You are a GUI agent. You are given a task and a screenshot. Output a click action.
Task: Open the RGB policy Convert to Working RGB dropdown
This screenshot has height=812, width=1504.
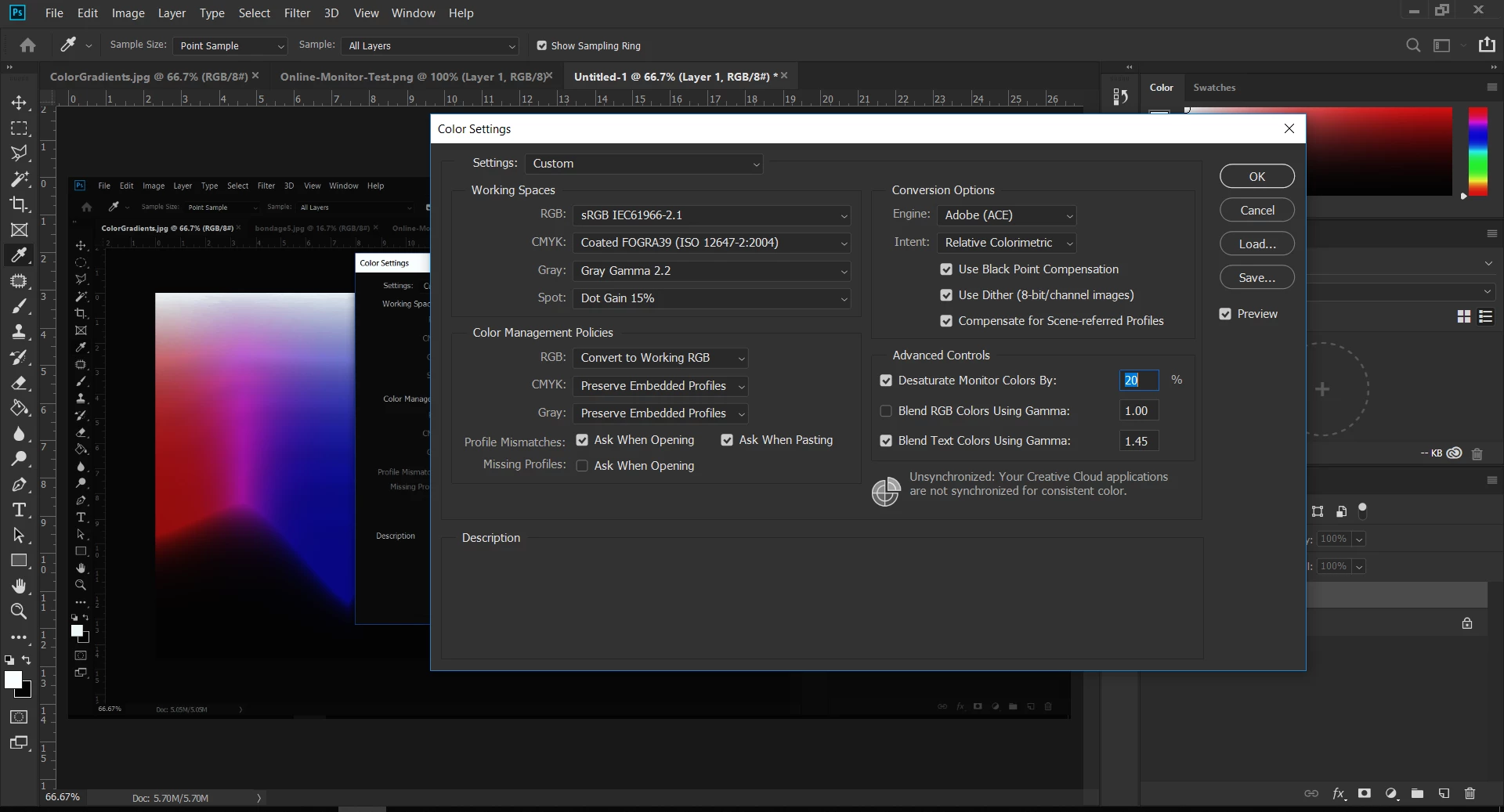(660, 358)
